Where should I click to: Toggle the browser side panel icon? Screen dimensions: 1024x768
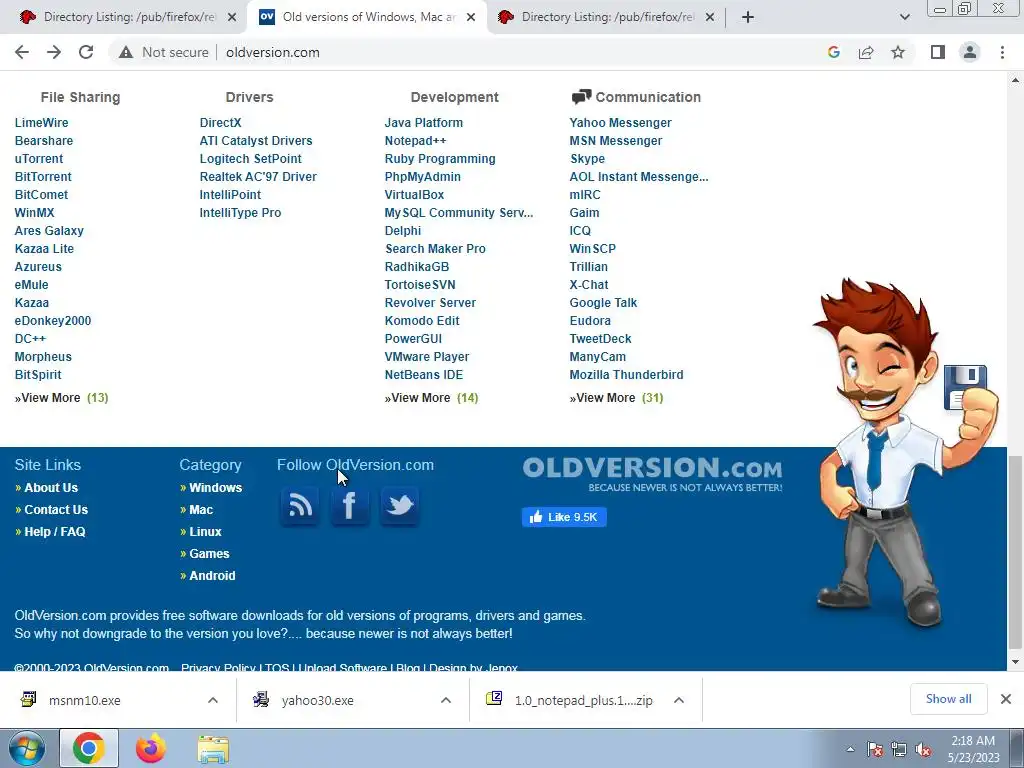(938, 52)
